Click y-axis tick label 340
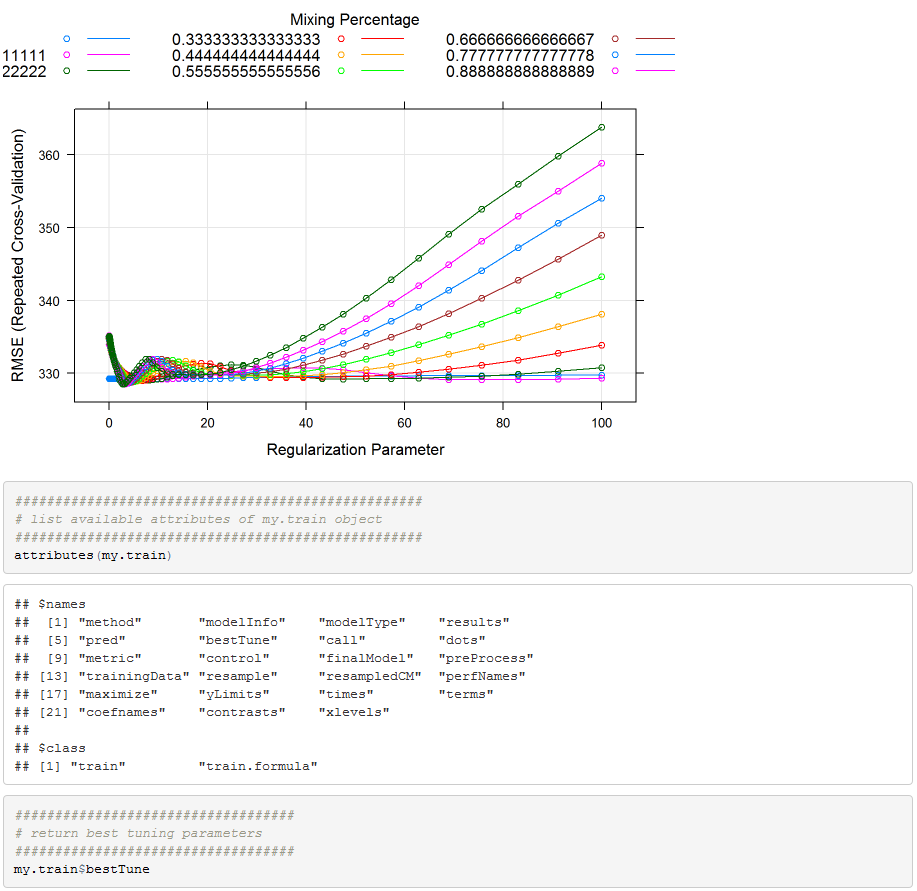 coord(49,301)
